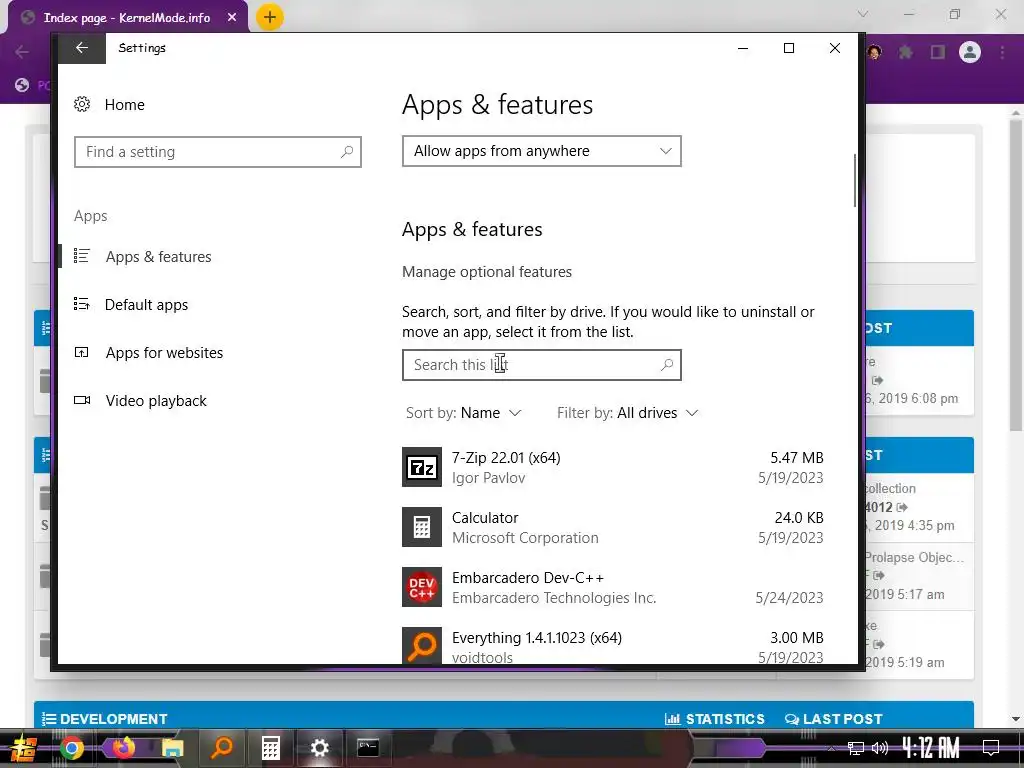
Task: Select the Embarcadero Dev-C++ entry name
Action: (528, 578)
